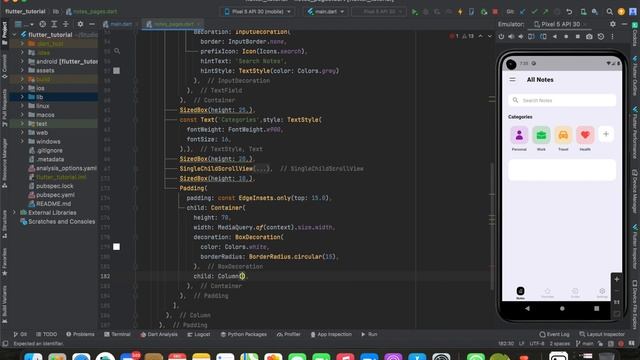Click the emulator volume down icon
640x360 pixels.
(521, 36)
